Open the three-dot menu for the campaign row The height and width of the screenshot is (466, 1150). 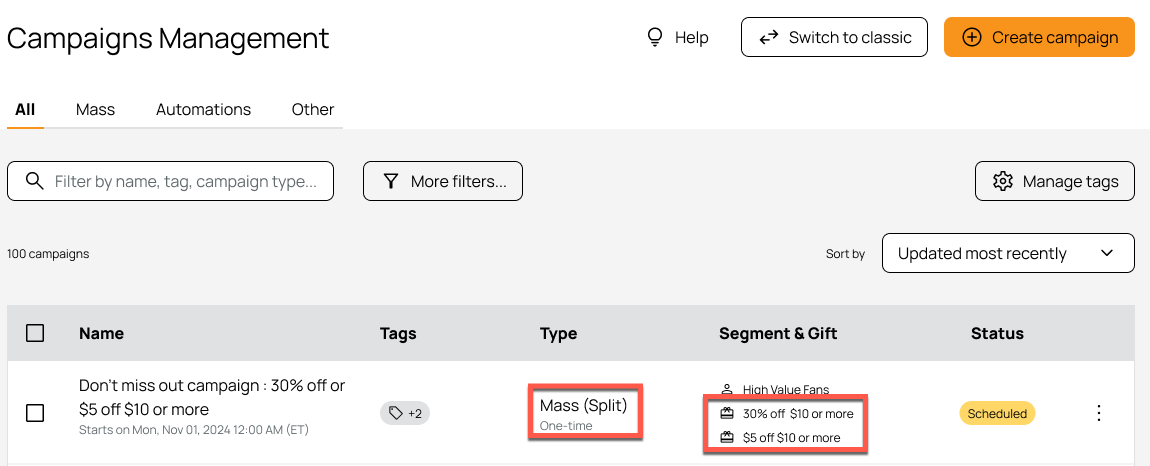click(1099, 413)
